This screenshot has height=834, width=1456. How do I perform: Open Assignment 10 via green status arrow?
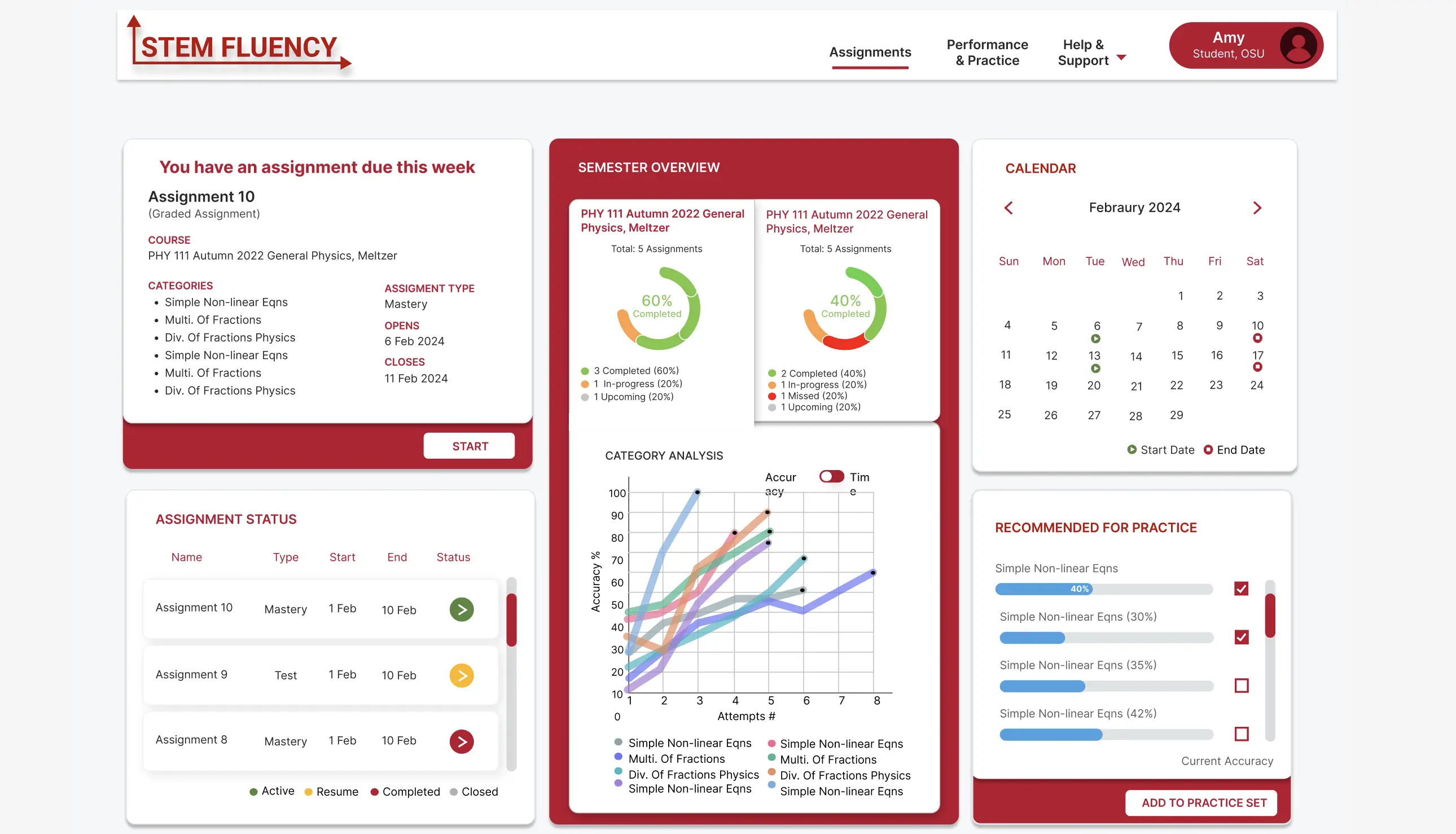coord(462,609)
